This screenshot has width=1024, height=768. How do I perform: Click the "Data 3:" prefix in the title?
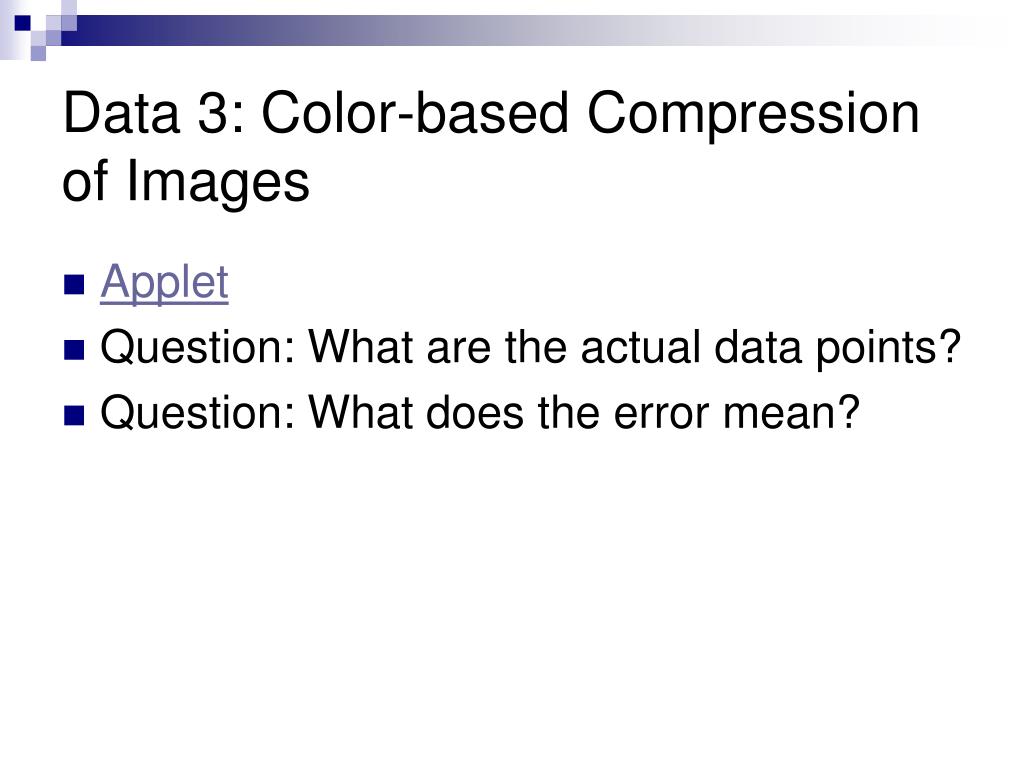153,113
